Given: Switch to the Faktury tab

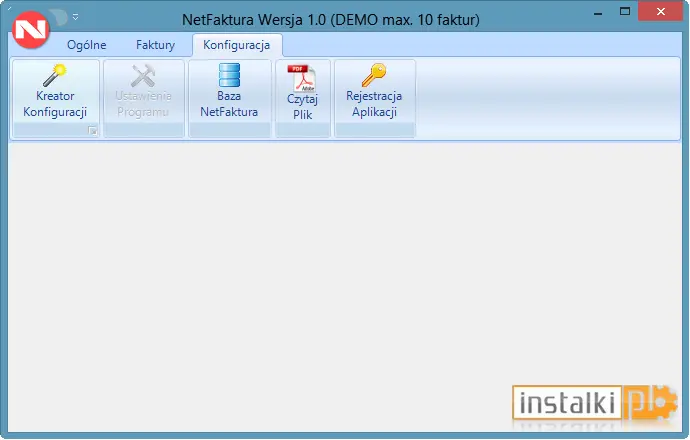Looking at the screenshot, I should 155,45.
